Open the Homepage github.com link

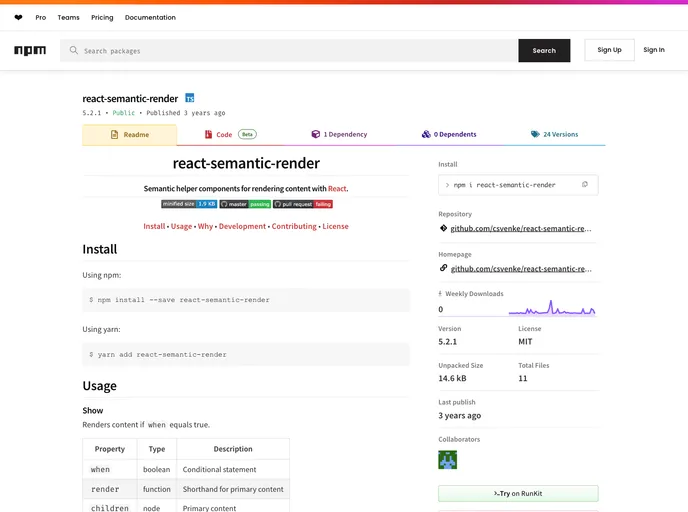pos(521,269)
